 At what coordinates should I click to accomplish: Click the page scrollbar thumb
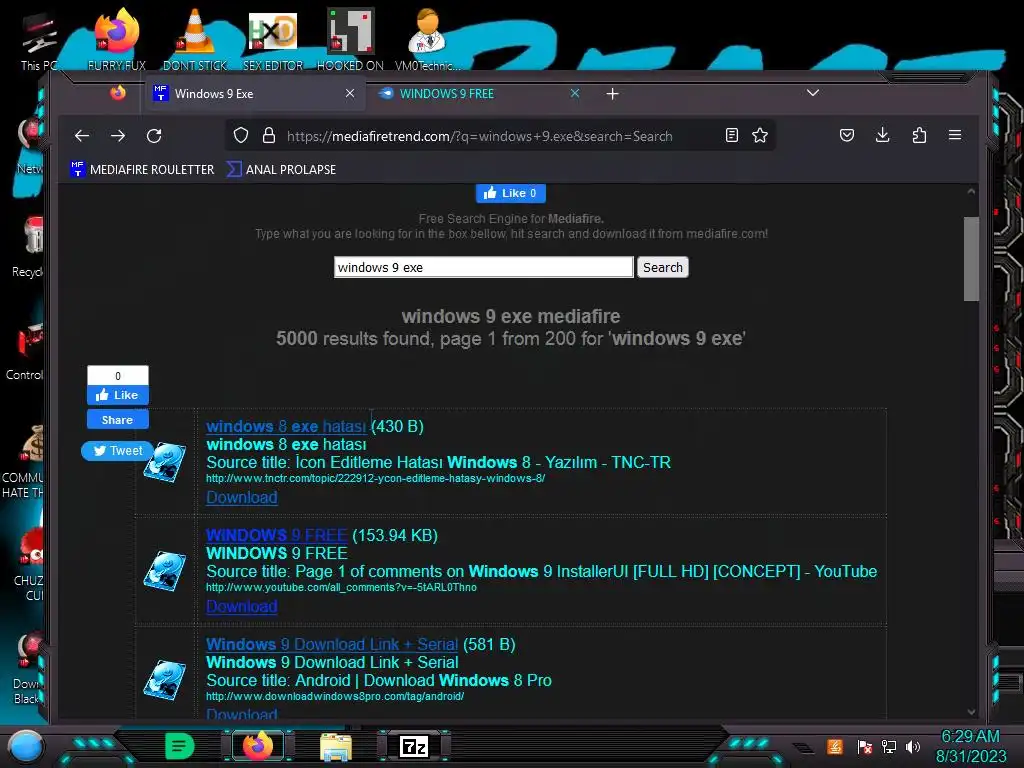pos(971,259)
